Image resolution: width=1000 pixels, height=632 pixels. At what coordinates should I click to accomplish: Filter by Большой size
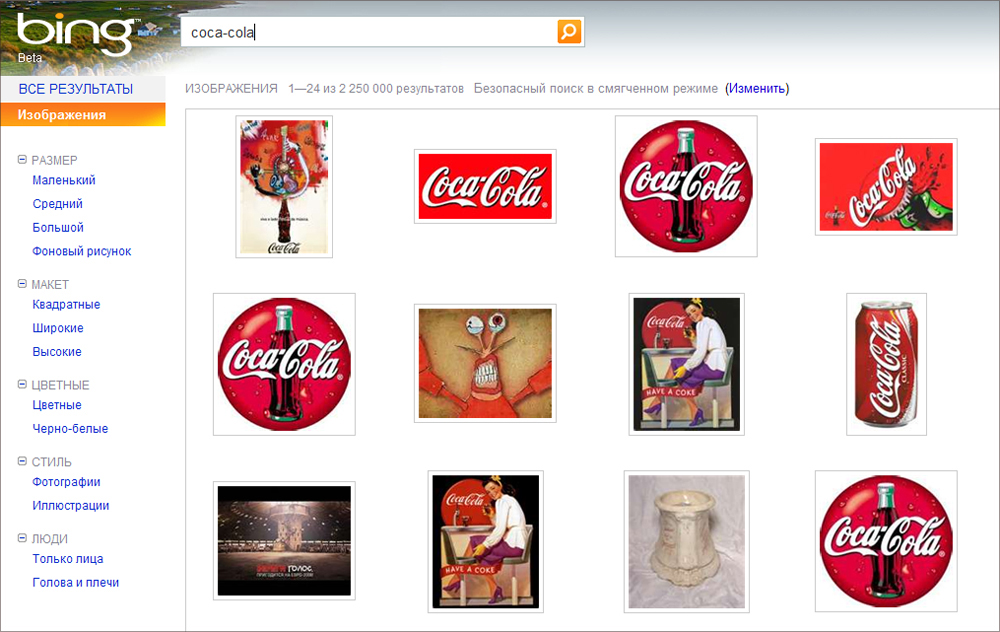58,228
